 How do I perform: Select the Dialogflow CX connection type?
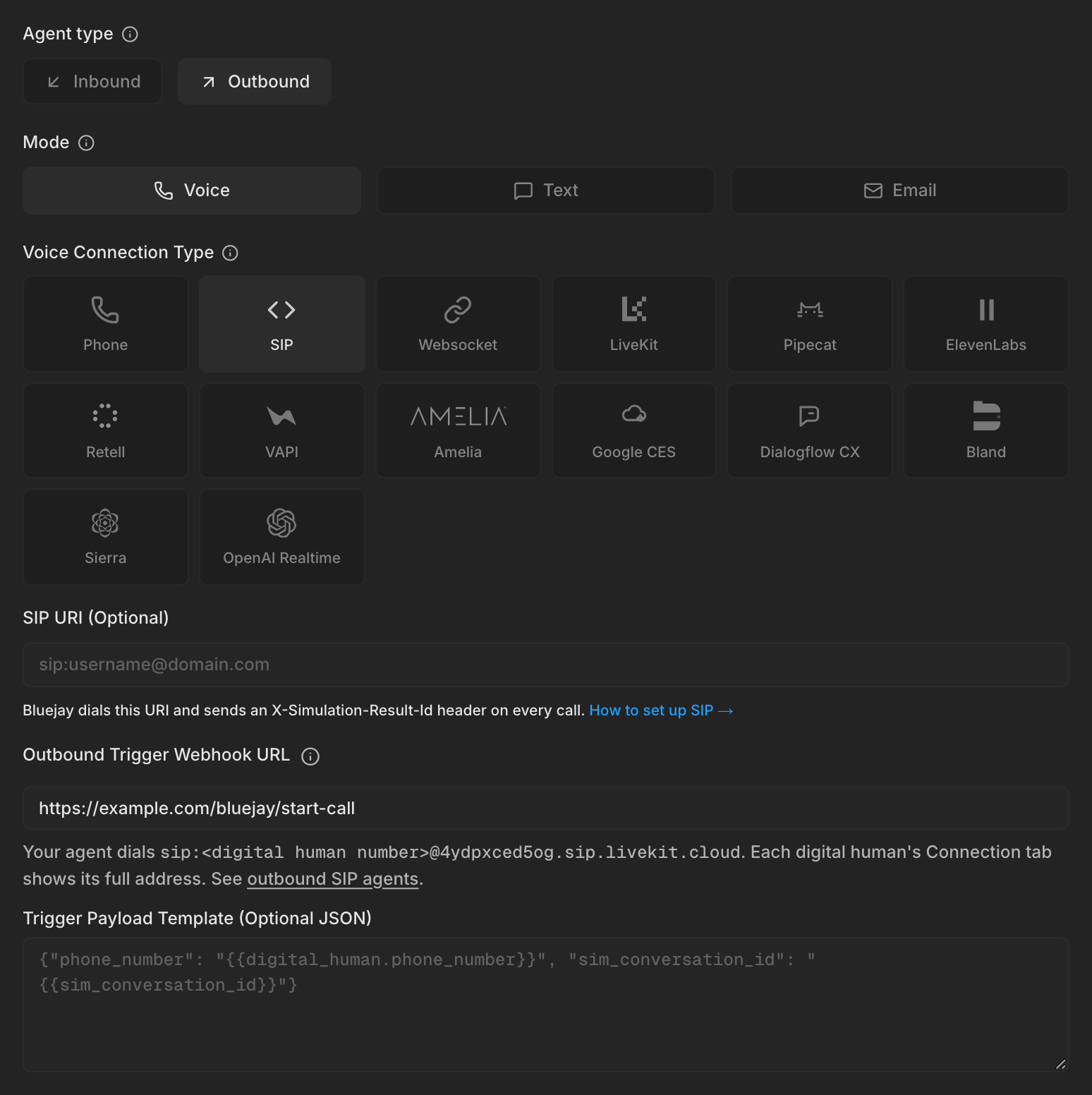810,430
